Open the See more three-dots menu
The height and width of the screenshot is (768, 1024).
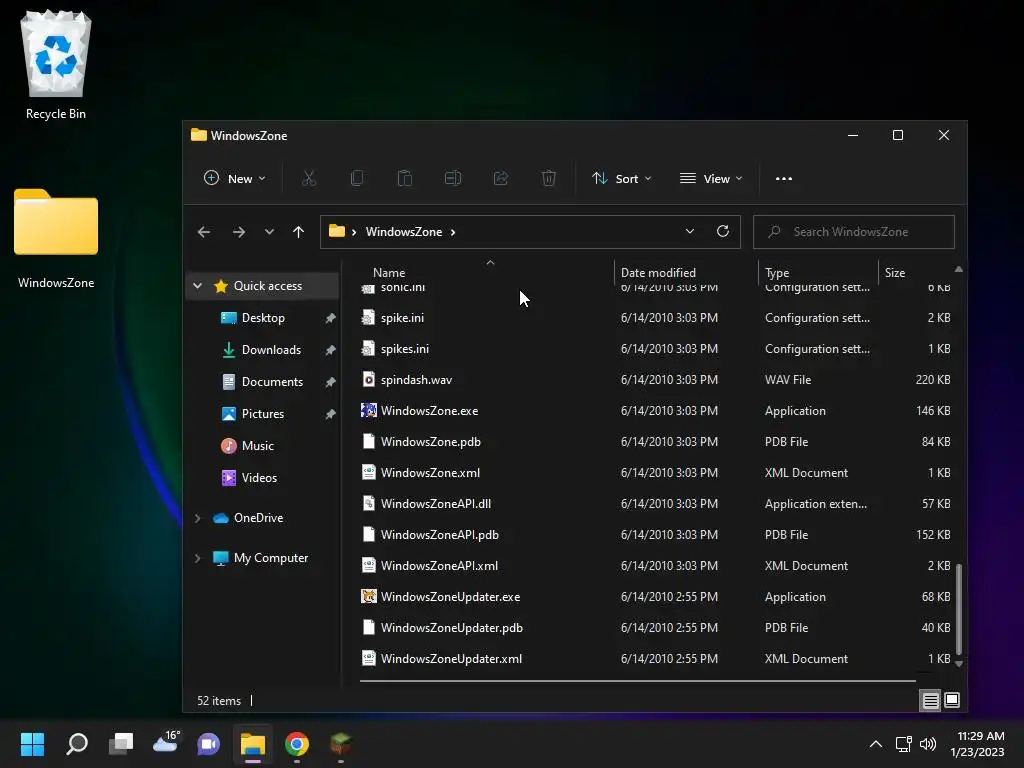(784, 178)
